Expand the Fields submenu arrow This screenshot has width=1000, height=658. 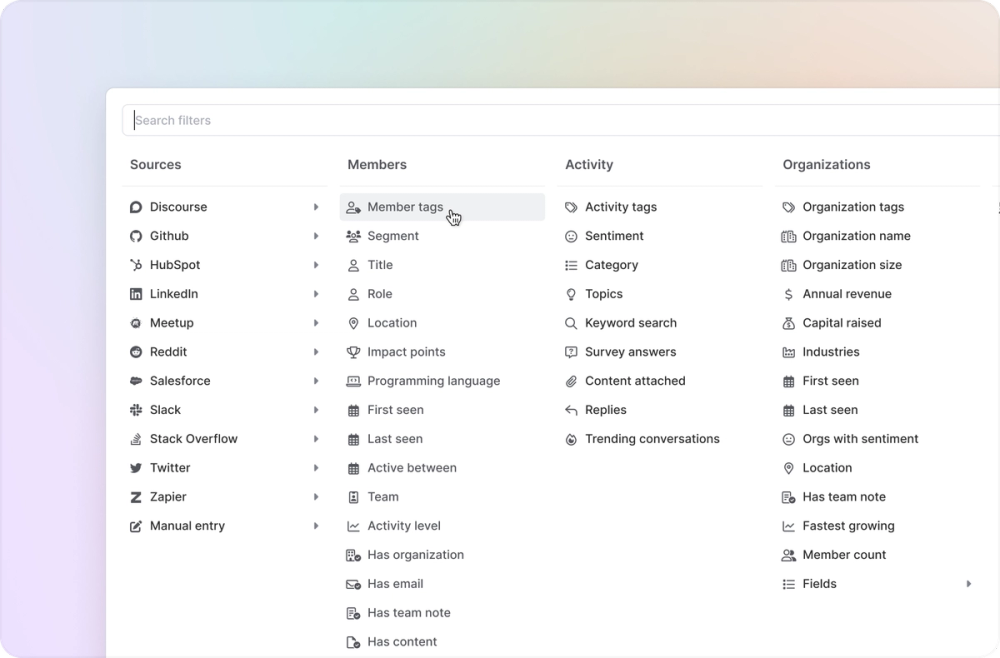(969, 584)
